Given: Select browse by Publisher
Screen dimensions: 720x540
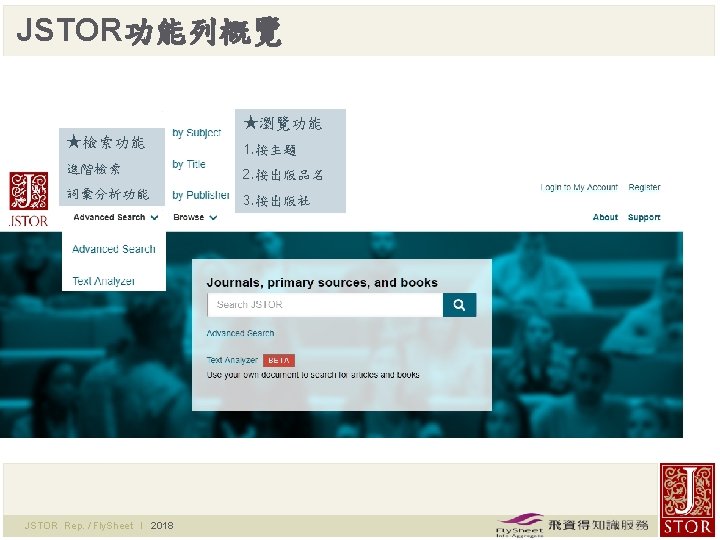Looking at the screenshot, I should click(201, 195).
